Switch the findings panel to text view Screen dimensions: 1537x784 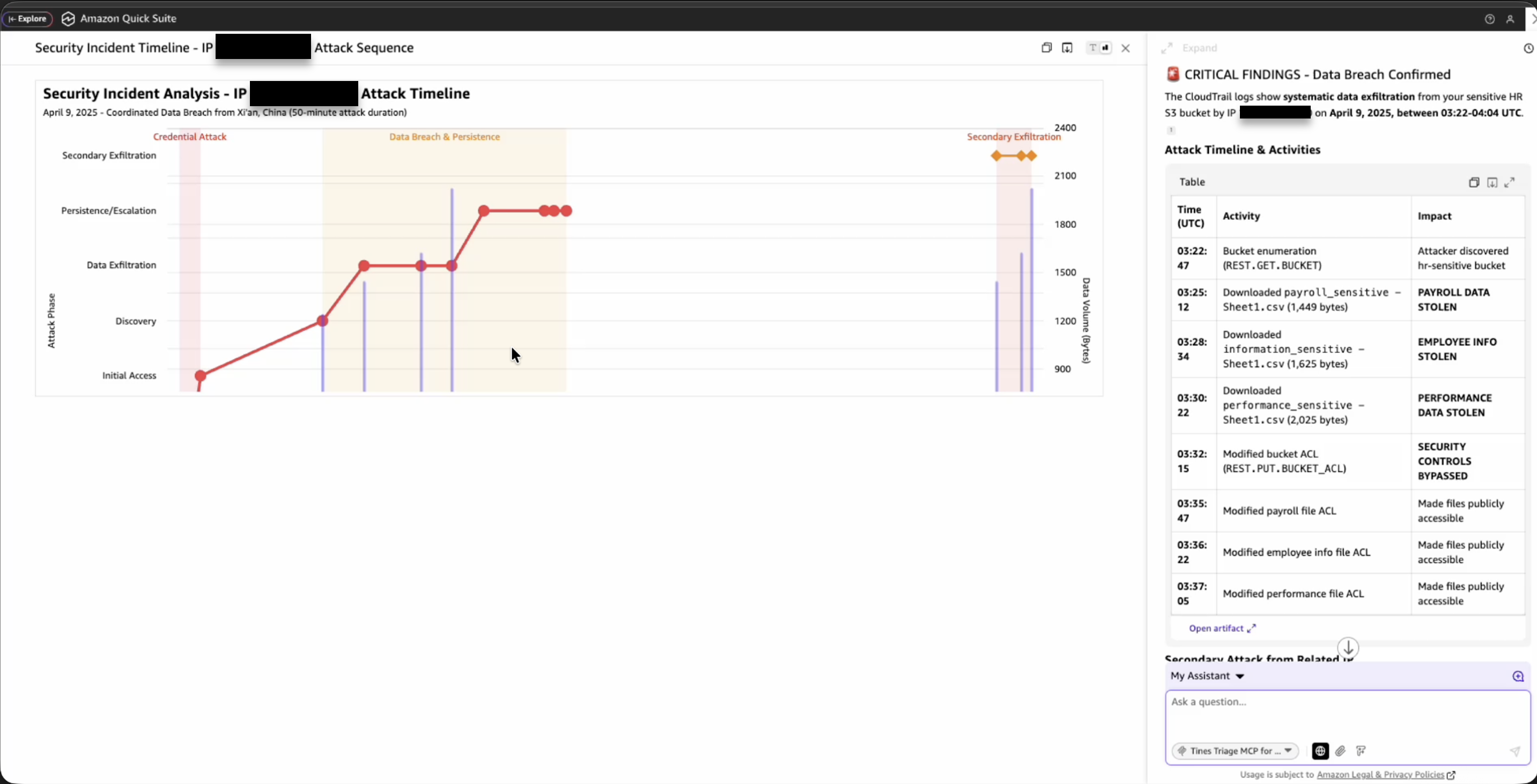click(x=1092, y=48)
